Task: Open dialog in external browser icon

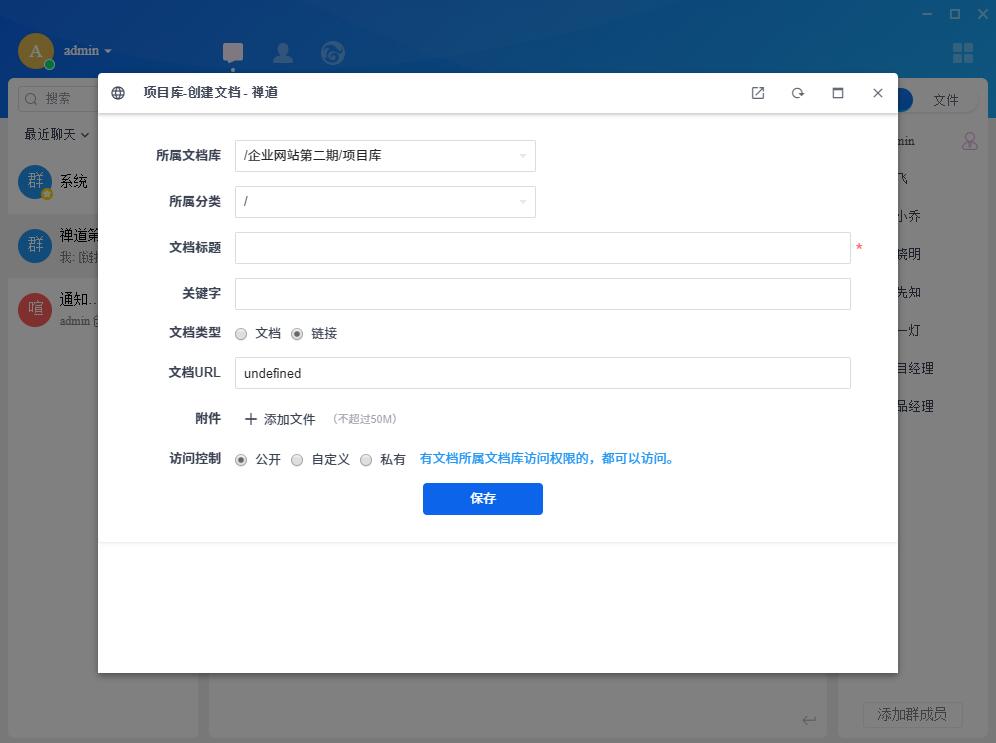Action: click(x=758, y=93)
